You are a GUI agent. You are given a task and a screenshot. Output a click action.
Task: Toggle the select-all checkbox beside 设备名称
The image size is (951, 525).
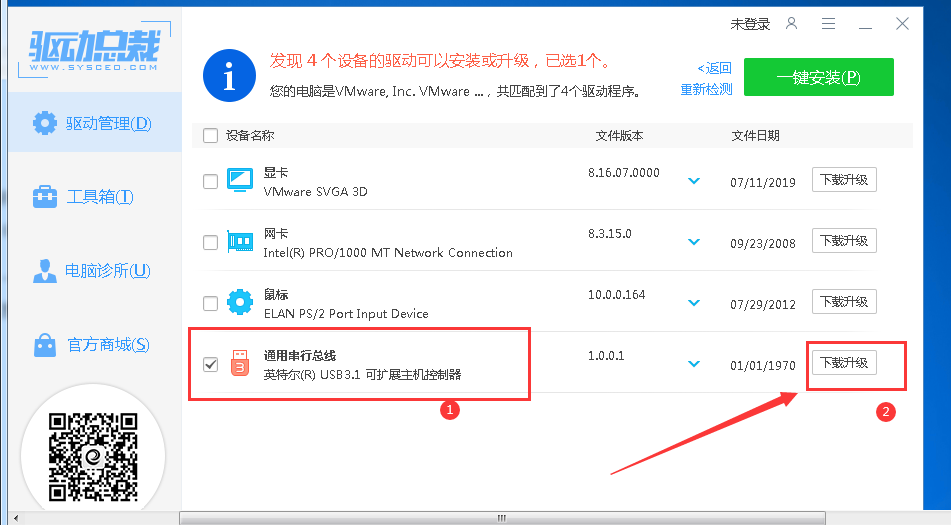pos(210,135)
